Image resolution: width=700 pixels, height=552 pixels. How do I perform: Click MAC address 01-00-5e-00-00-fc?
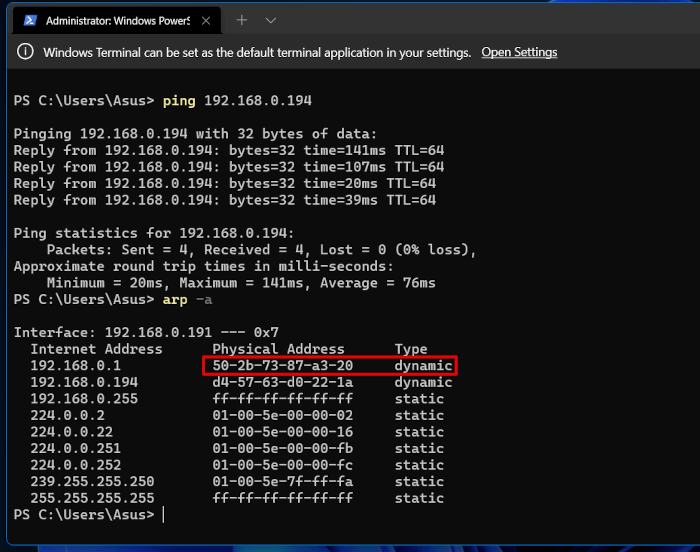[283, 464]
